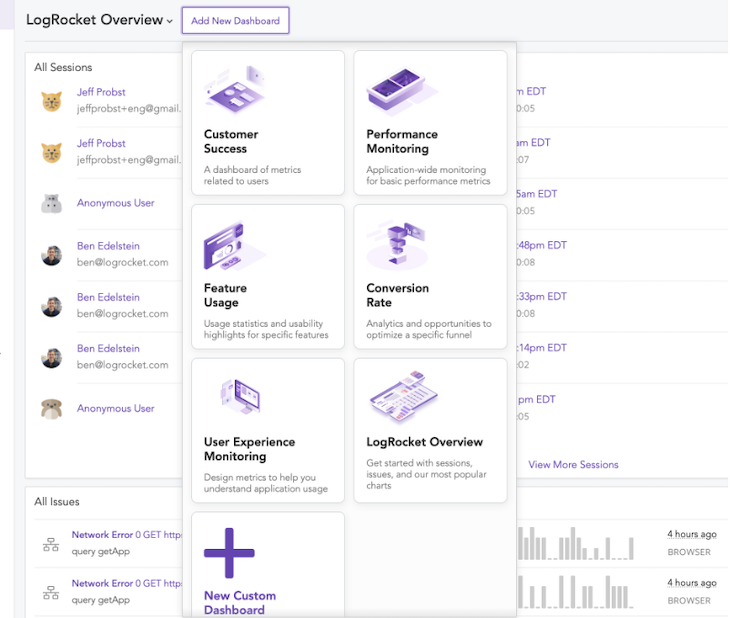Select the LogRocket Overview charts illustration
This screenshot has height=618, width=730.
coord(403,397)
